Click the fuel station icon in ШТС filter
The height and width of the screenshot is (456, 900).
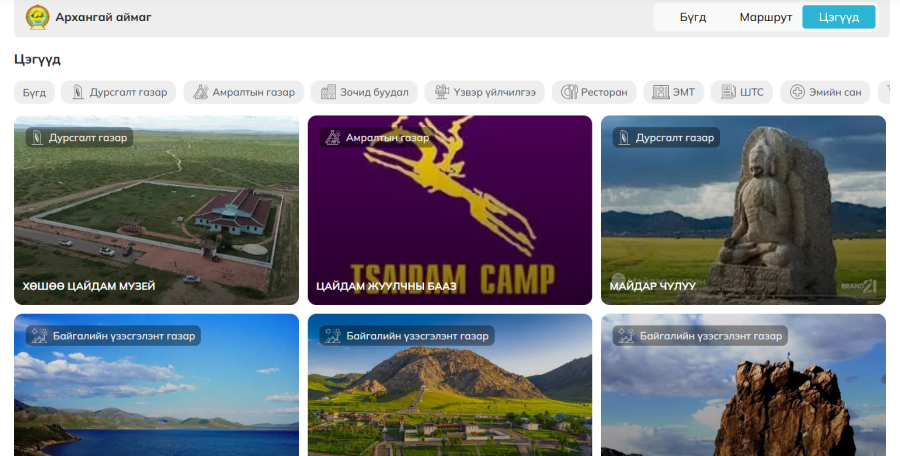click(x=728, y=92)
